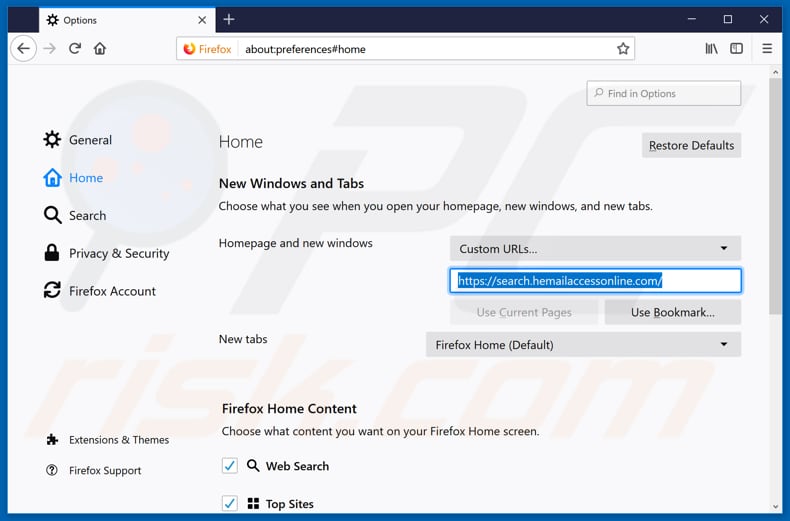The height and width of the screenshot is (521, 790).
Task: Click the Use Bookmark button
Action: [x=673, y=312]
